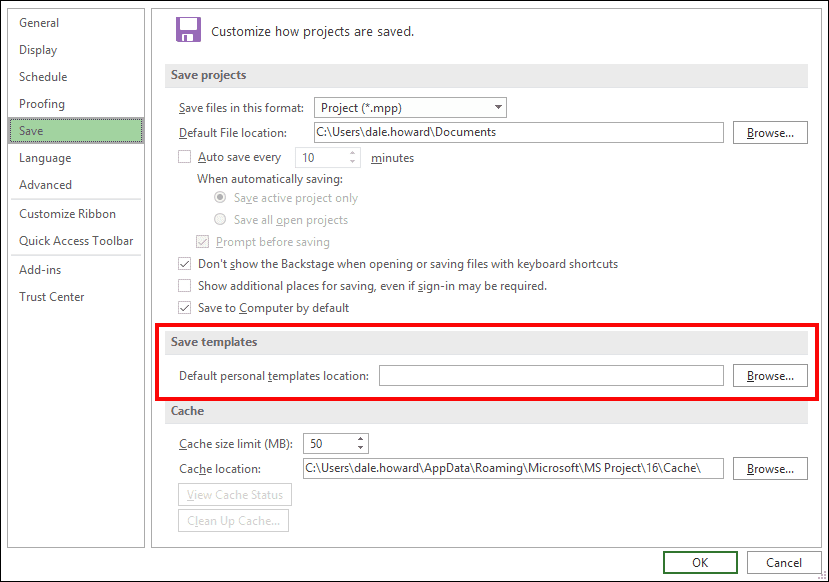
Task: Click the purple floppy disk save icon
Action: pyautogui.click(x=188, y=30)
